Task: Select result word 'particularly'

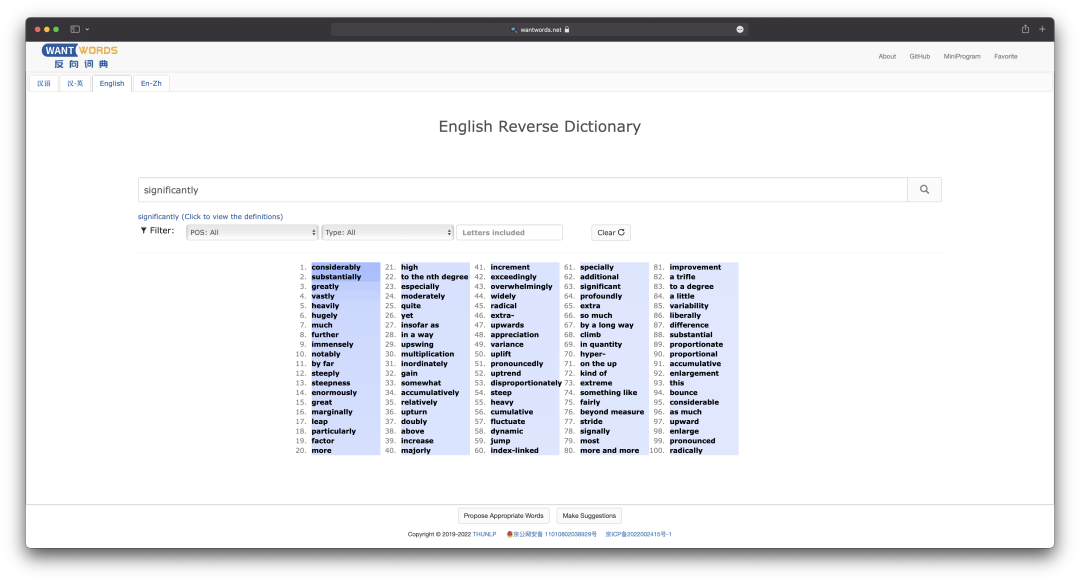Action: pos(333,431)
